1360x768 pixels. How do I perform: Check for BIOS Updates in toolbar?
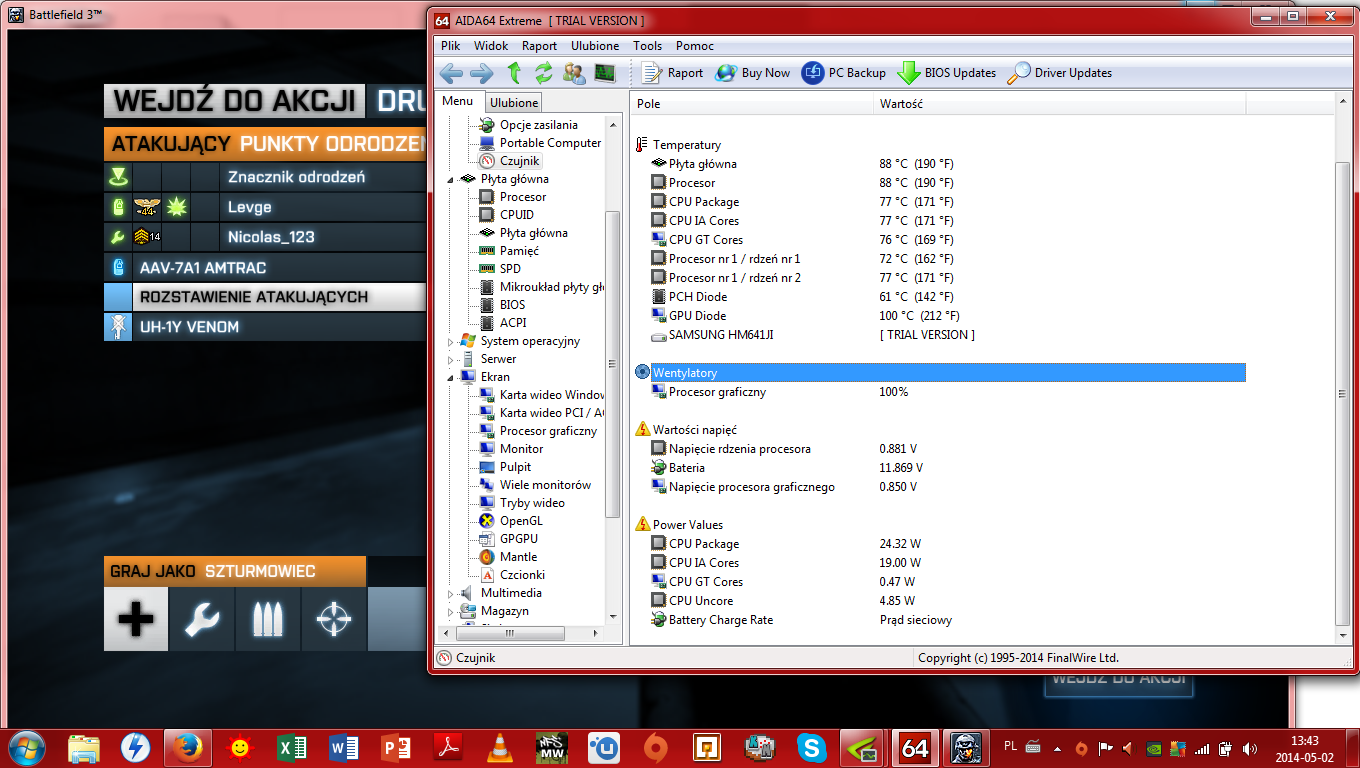click(x=947, y=73)
